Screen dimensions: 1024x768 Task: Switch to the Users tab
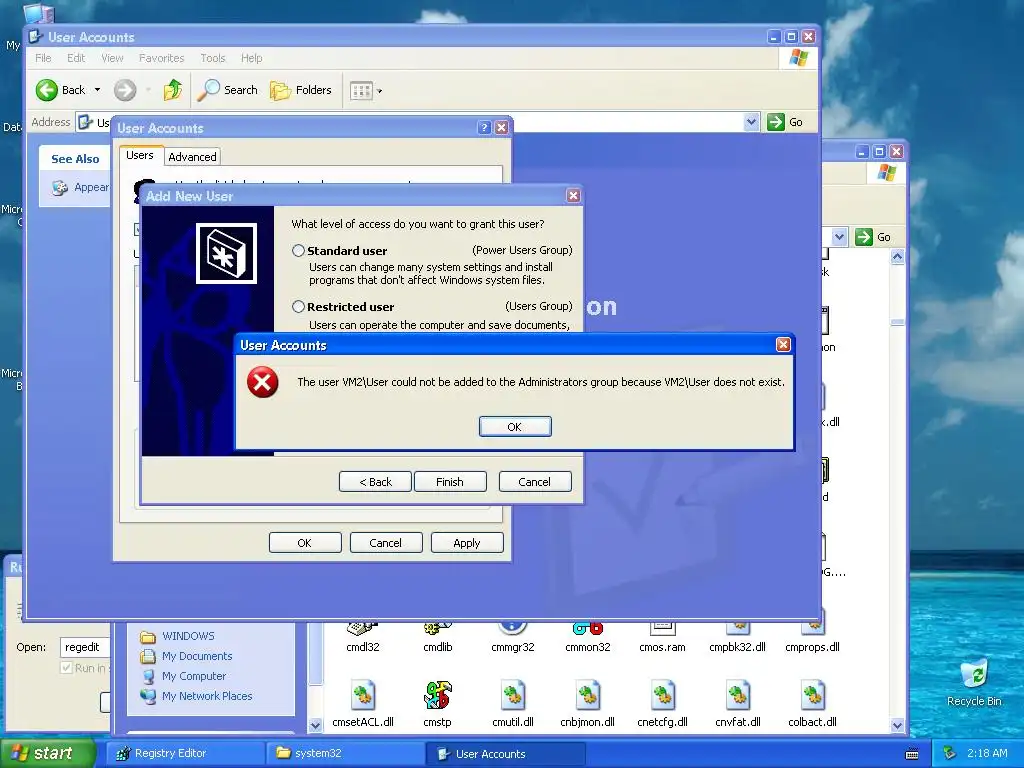point(140,155)
